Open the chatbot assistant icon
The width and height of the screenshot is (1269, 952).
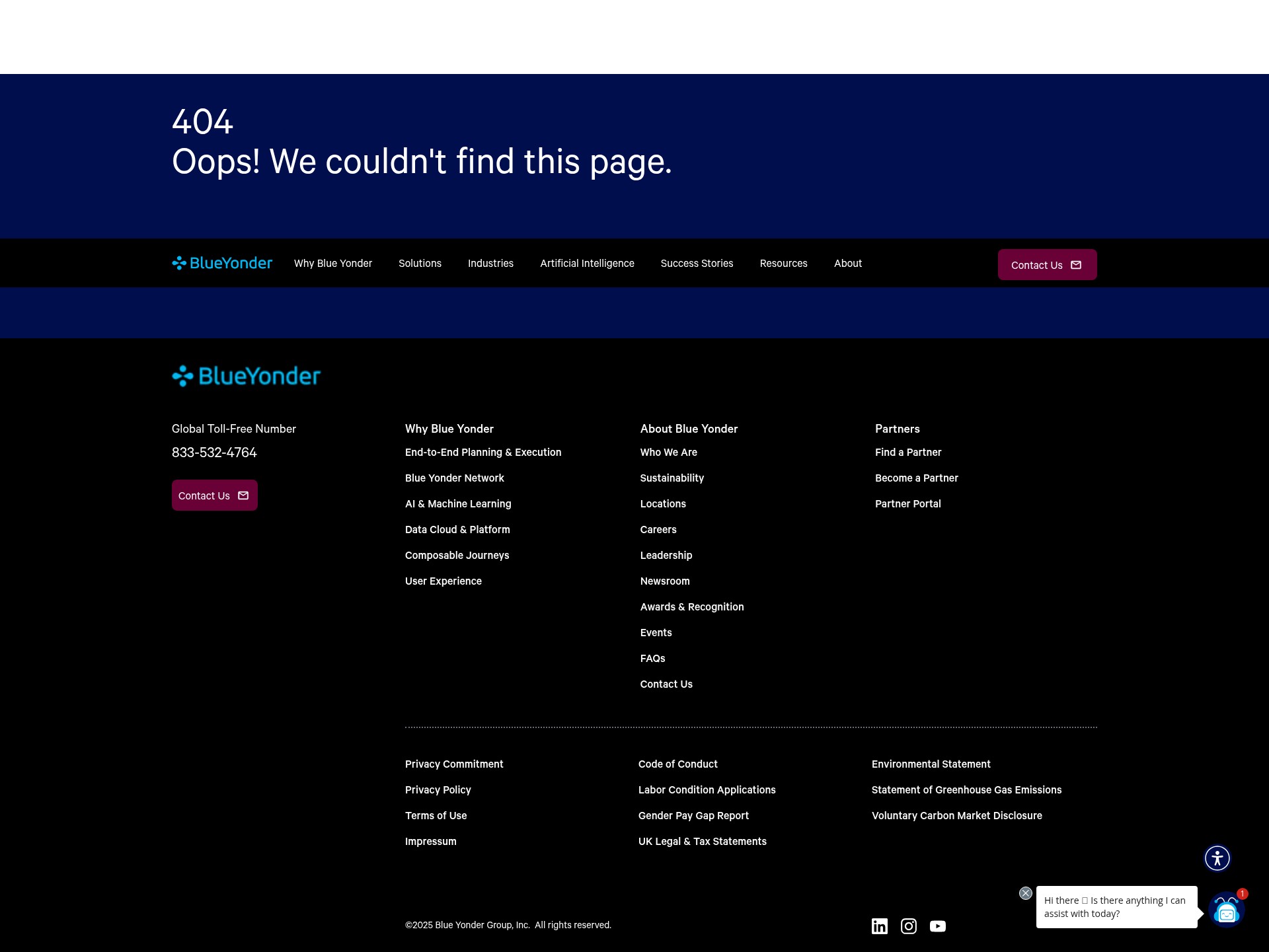[1227, 910]
